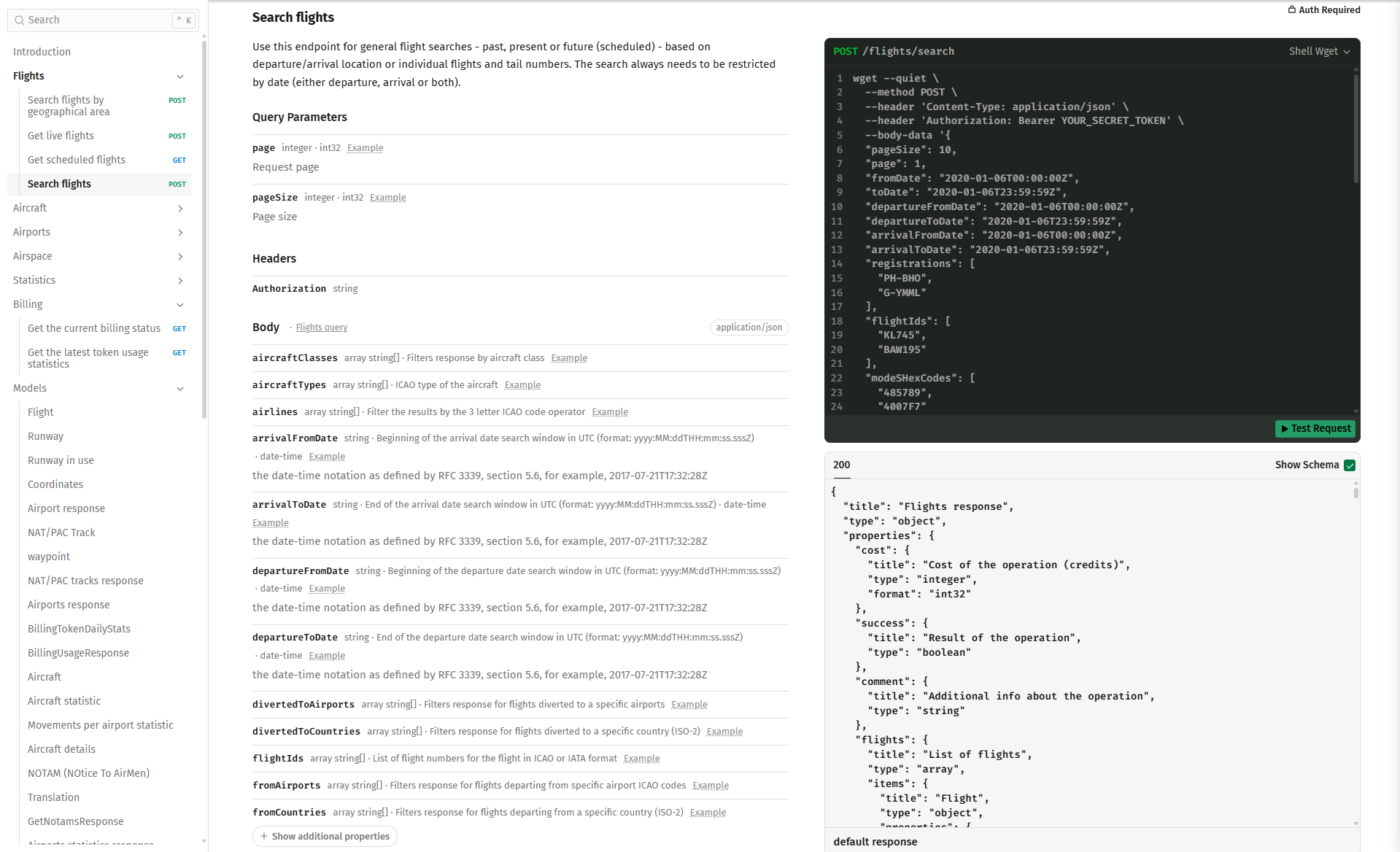The width and height of the screenshot is (1400, 852).
Task: Open Movements per airport statistic model
Action: tap(101, 725)
